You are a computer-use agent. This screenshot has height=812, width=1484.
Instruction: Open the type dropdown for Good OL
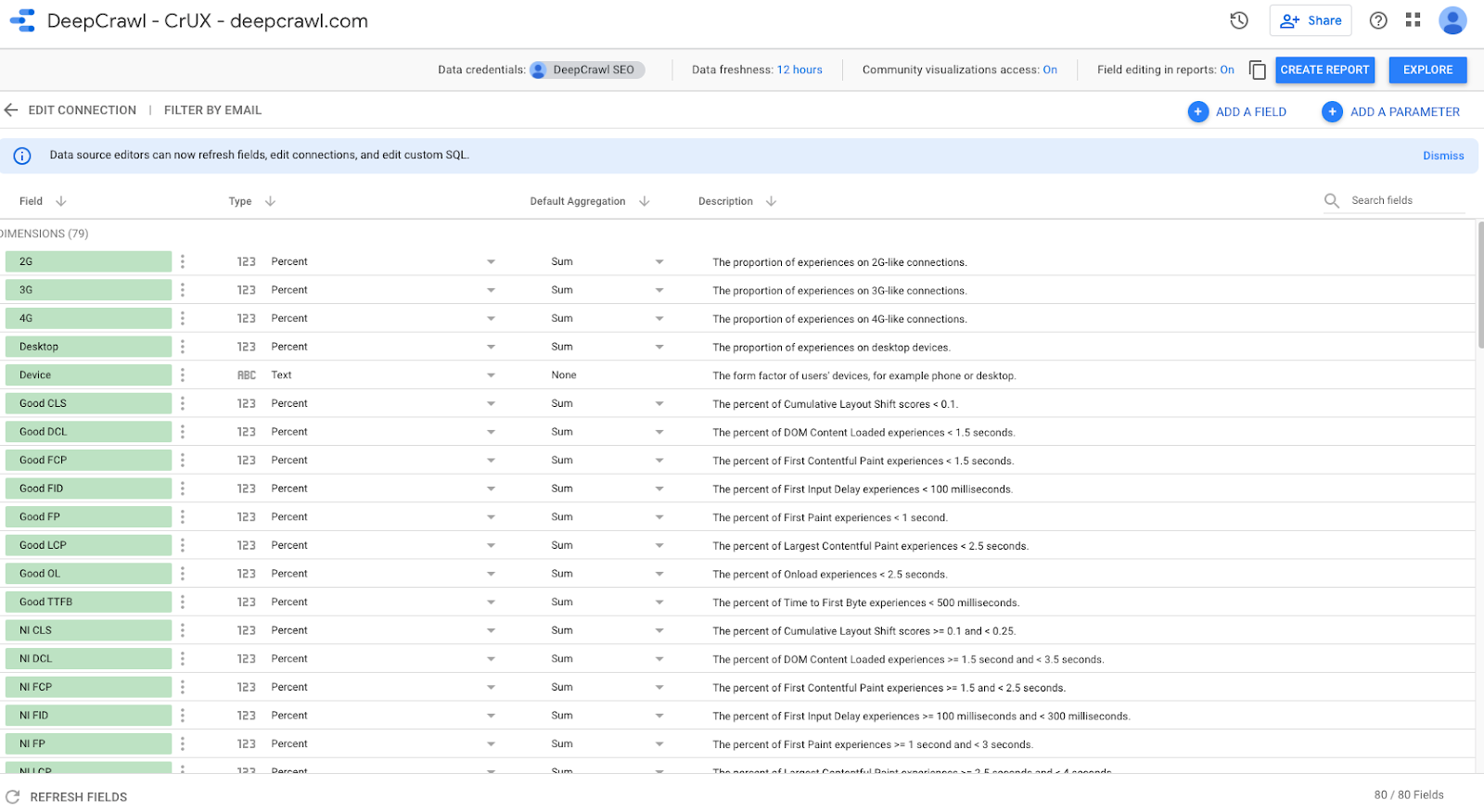(x=491, y=574)
